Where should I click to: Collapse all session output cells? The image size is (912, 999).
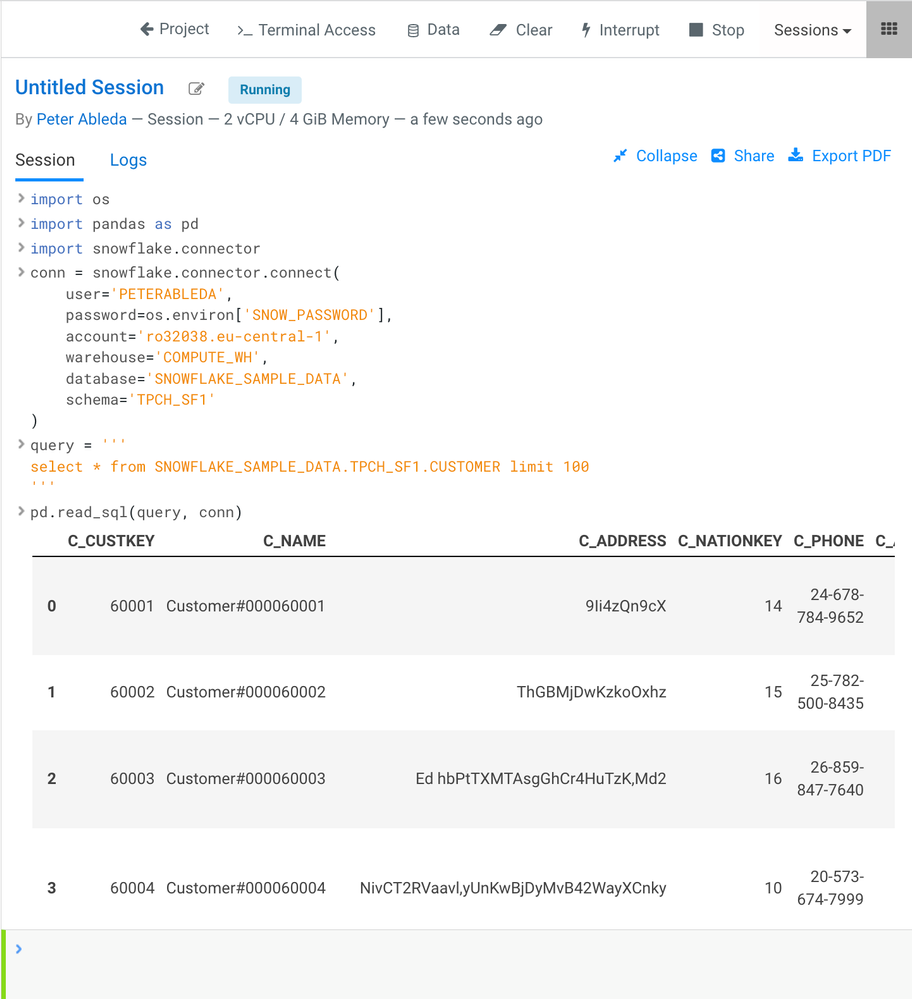[655, 156]
